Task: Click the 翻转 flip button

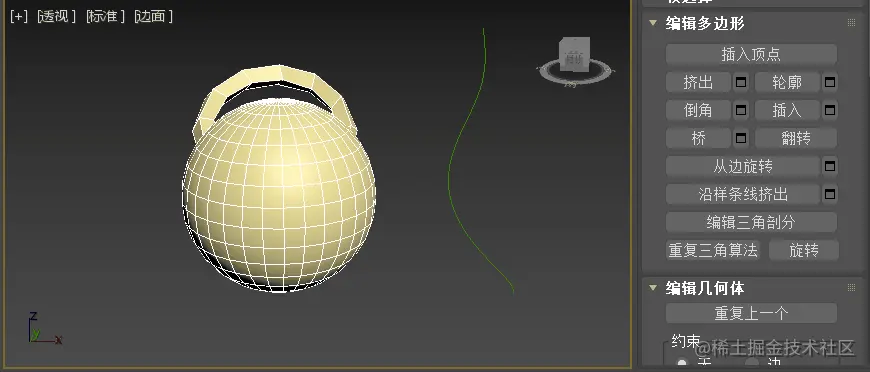Action: [796, 138]
